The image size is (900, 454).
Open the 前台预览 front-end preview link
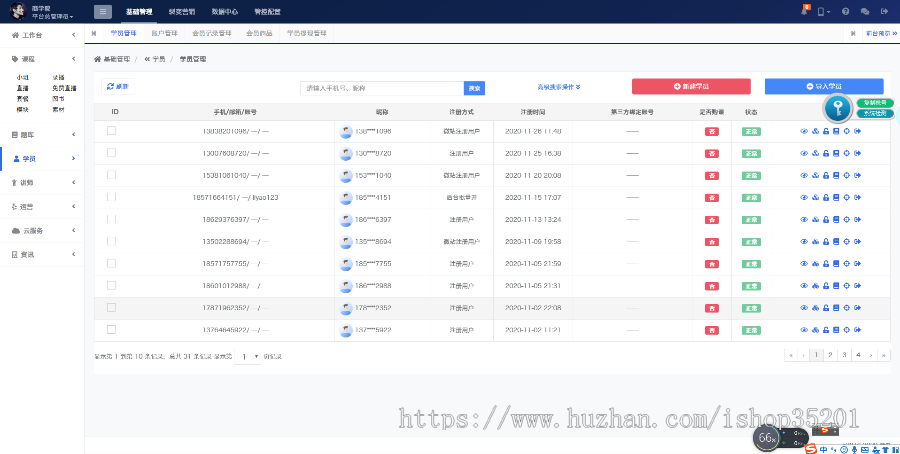click(882, 33)
